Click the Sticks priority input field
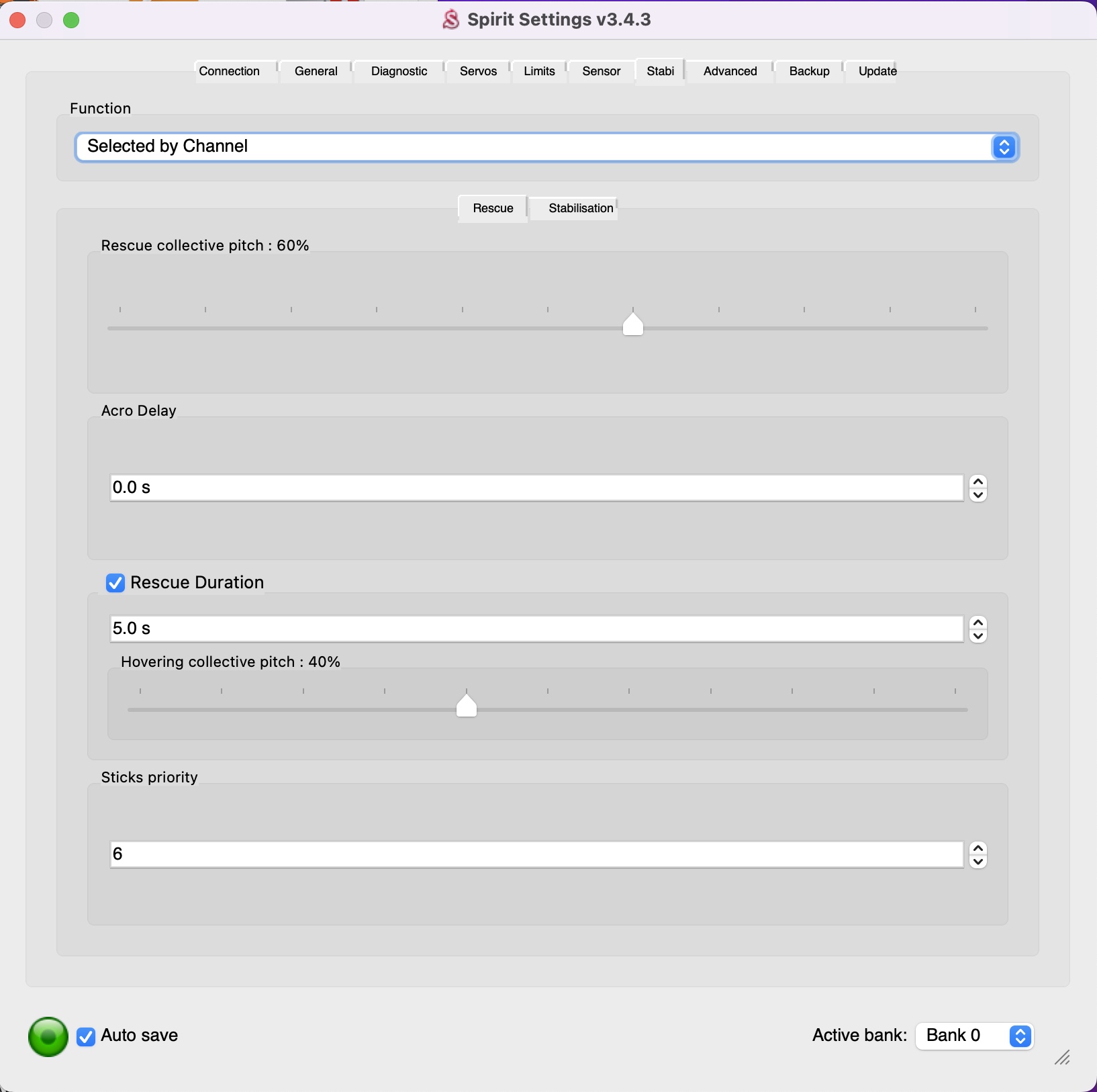This screenshot has height=1092, width=1097. 536,854
